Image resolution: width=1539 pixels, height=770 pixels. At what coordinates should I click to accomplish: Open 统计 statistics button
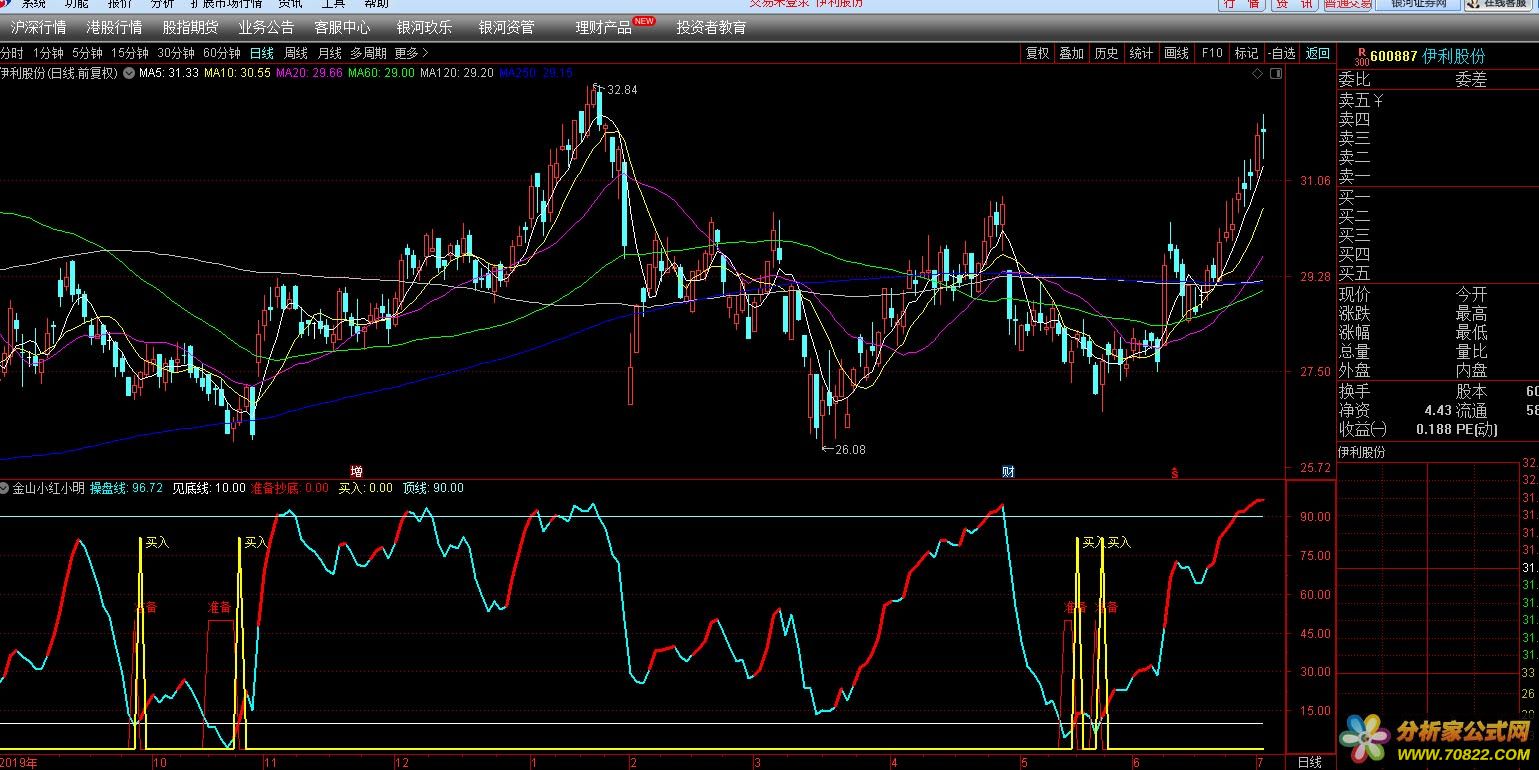coord(1141,53)
